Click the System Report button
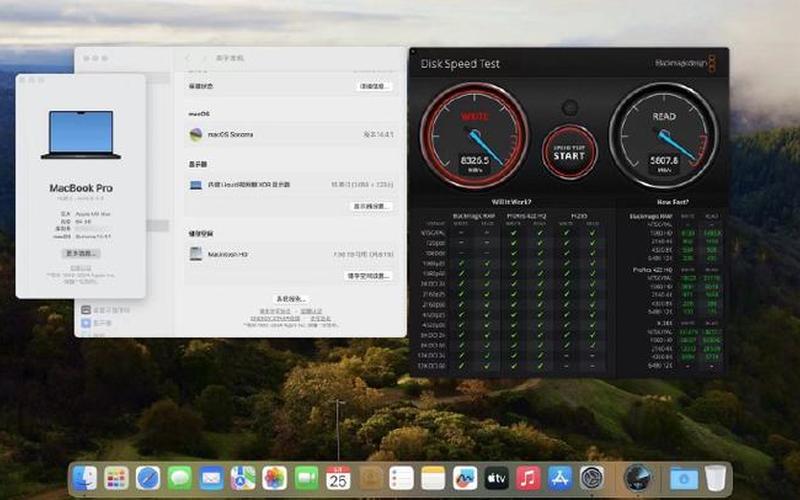 pyautogui.click(x=291, y=299)
